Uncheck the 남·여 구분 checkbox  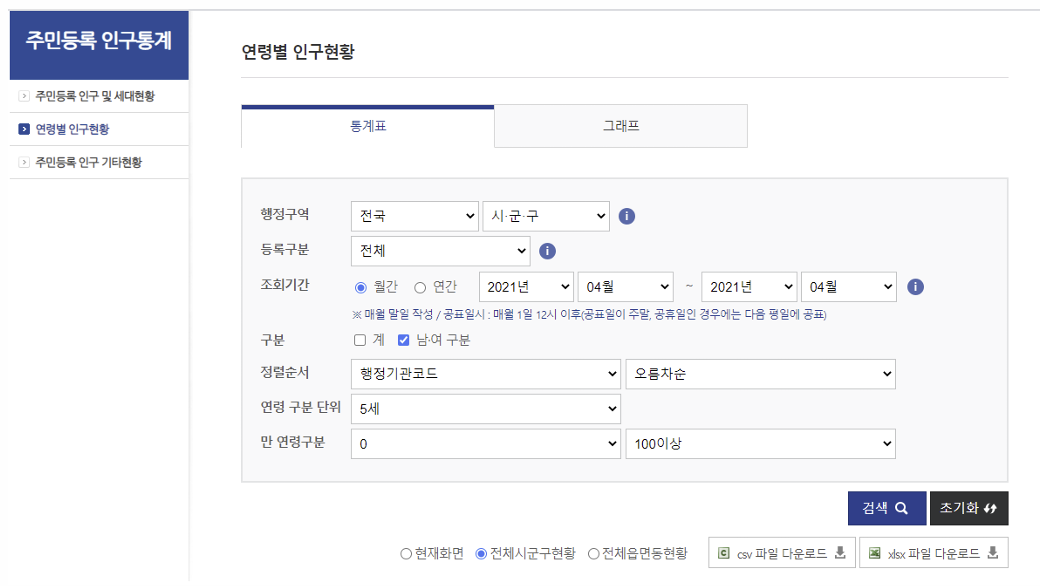(x=403, y=340)
